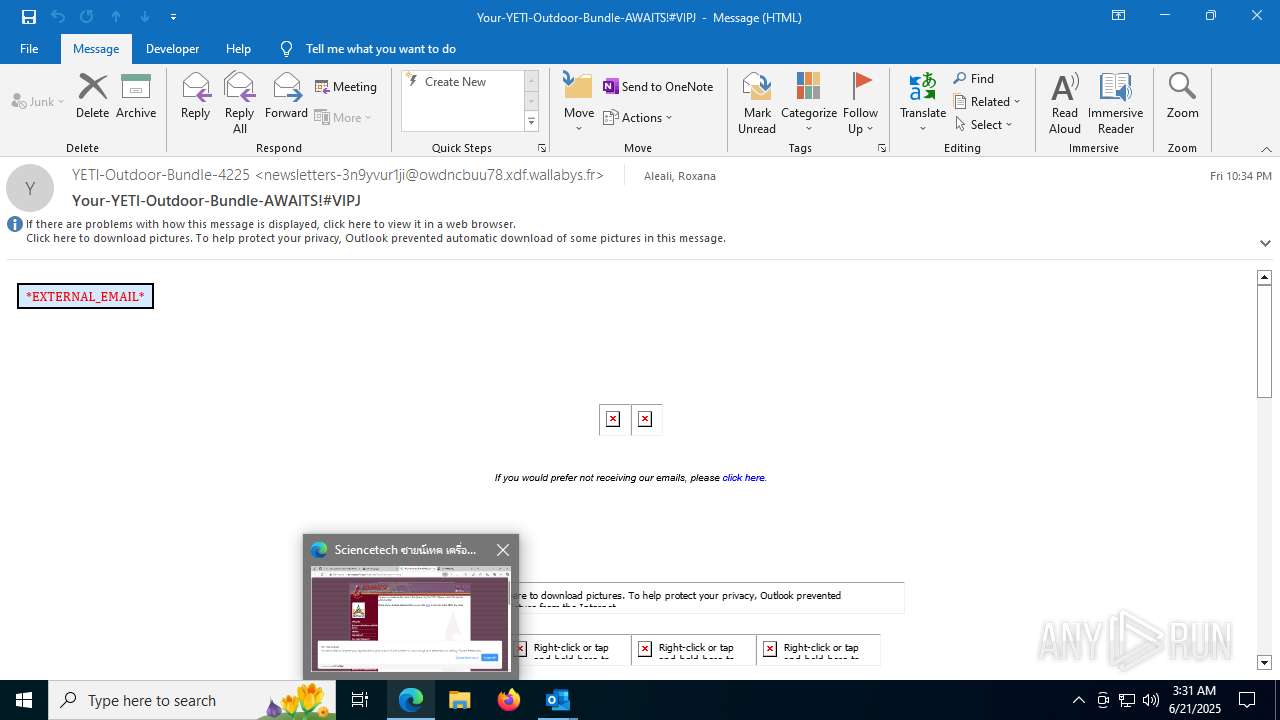
Task: Open the Customize Quick Access Toolbar dropdown
Action: click(x=173, y=17)
